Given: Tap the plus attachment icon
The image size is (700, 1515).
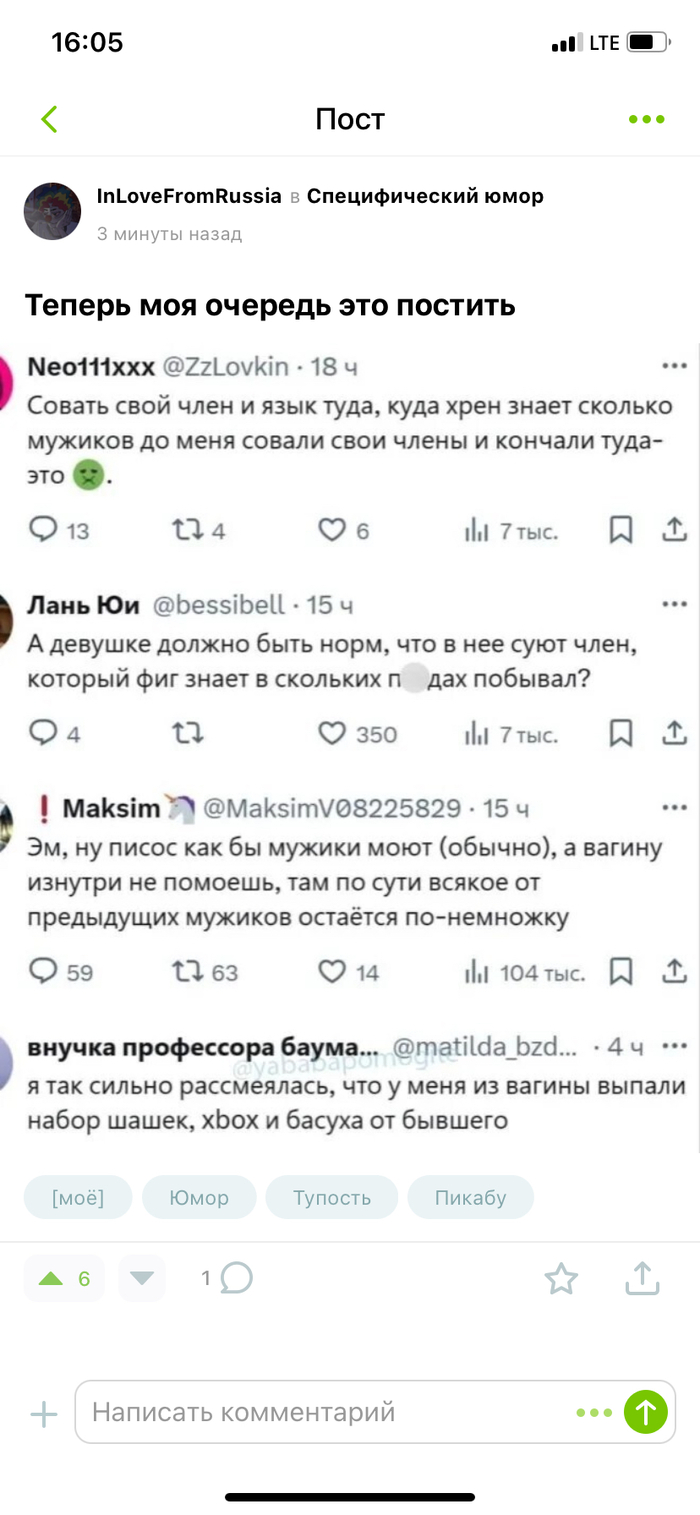Looking at the screenshot, I should pos(44,1413).
